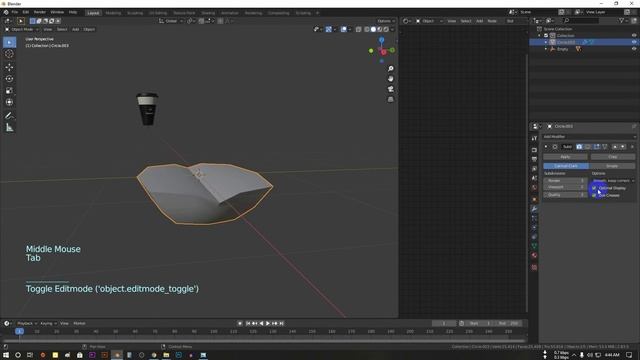Open the Output properties tab icon
The image size is (640, 360).
point(534,159)
